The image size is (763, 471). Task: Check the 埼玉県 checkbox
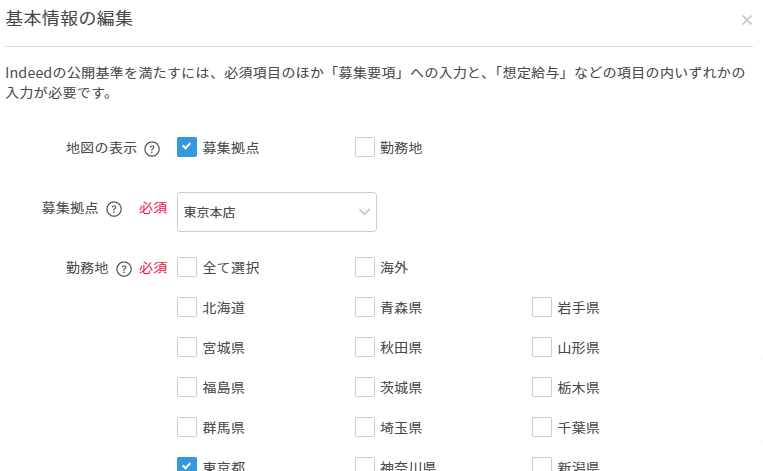click(364, 427)
